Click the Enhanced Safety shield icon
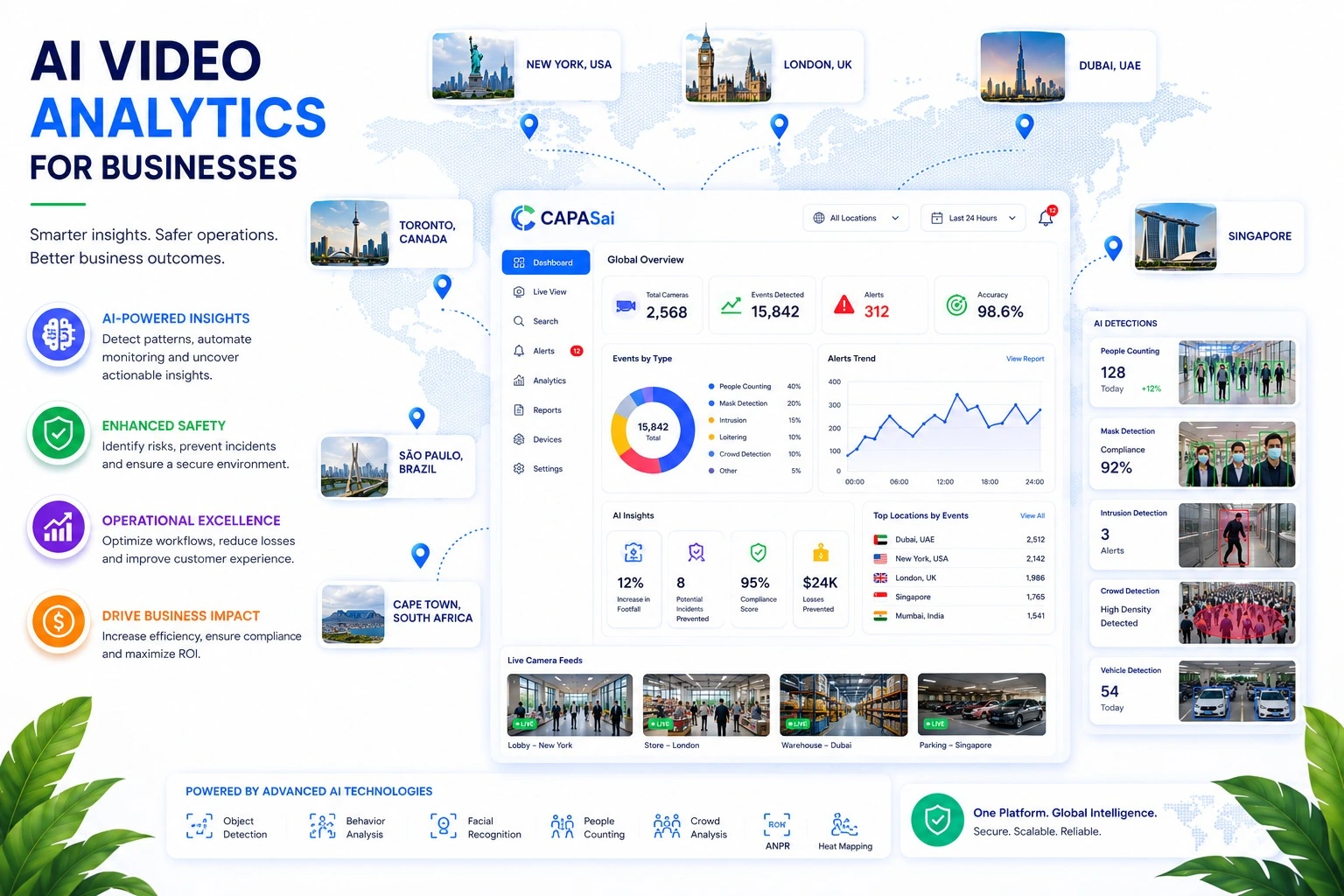The height and width of the screenshot is (896, 1344). (x=59, y=433)
